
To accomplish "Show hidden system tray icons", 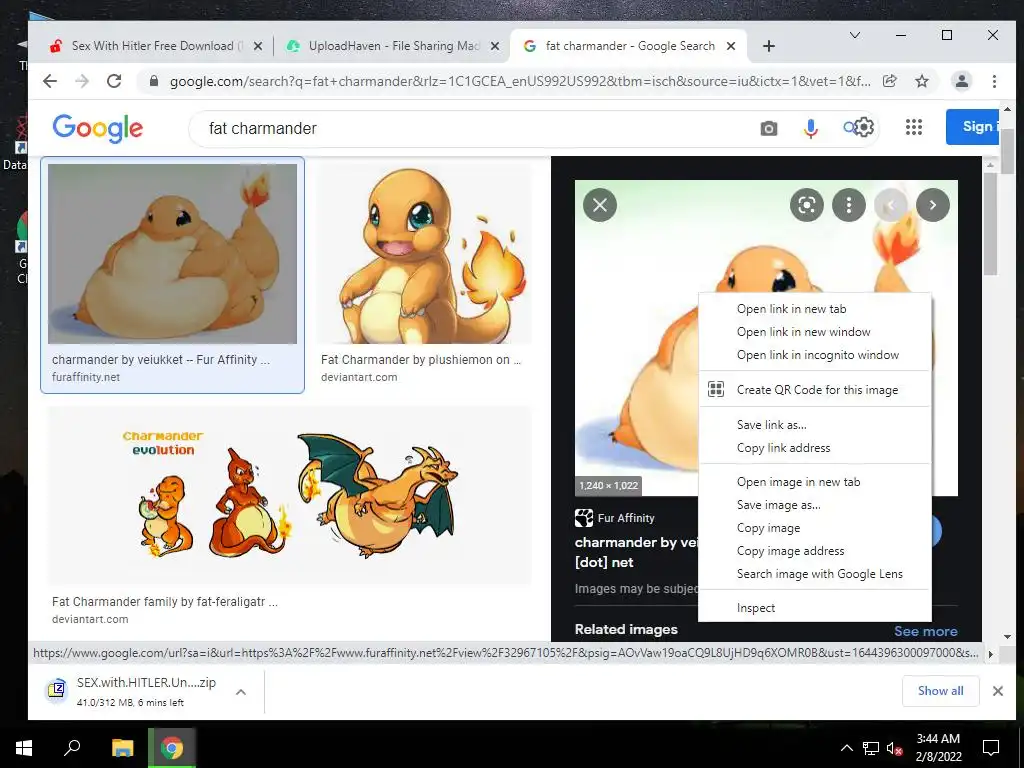I will pos(846,748).
